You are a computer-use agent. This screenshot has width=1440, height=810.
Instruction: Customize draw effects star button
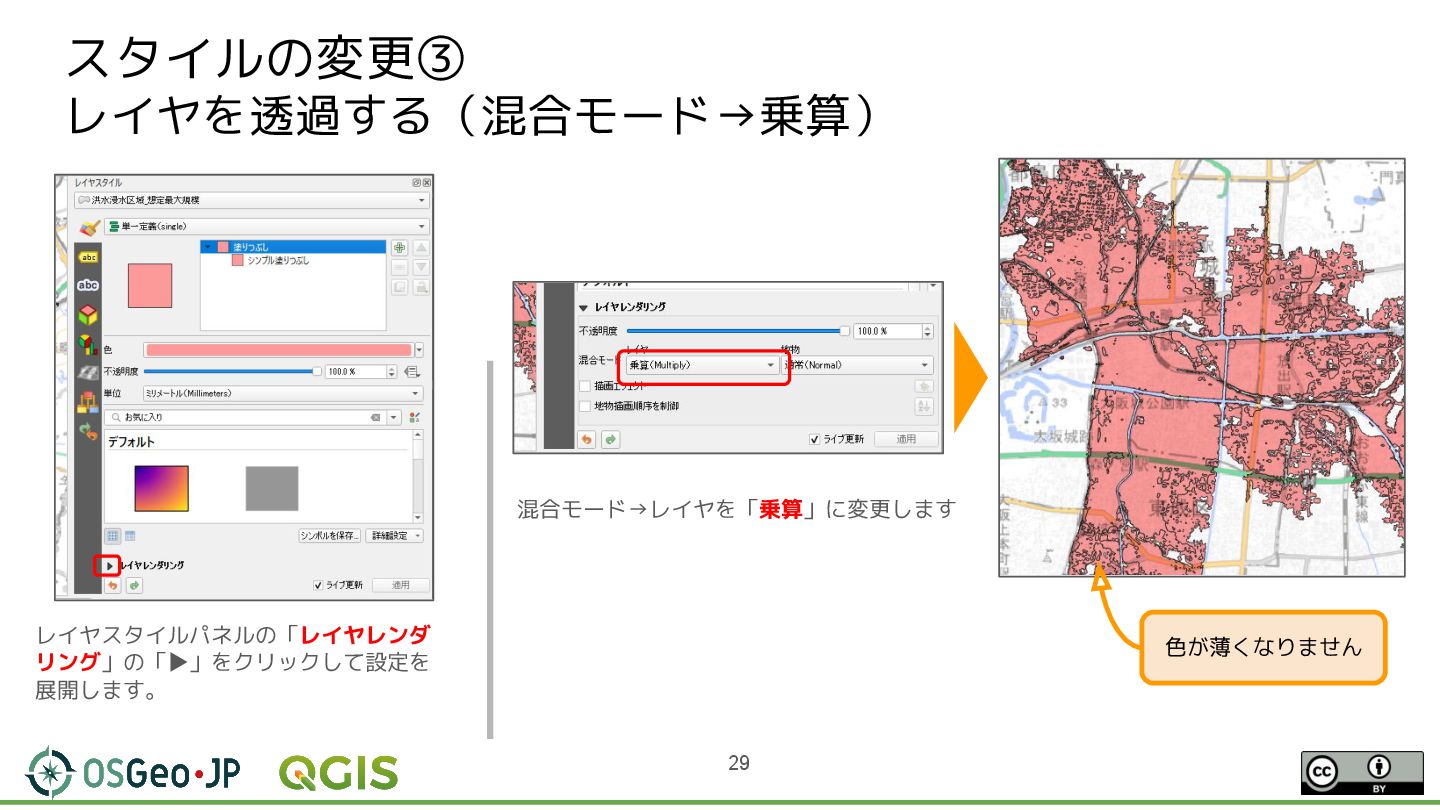click(x=924, y=386)
